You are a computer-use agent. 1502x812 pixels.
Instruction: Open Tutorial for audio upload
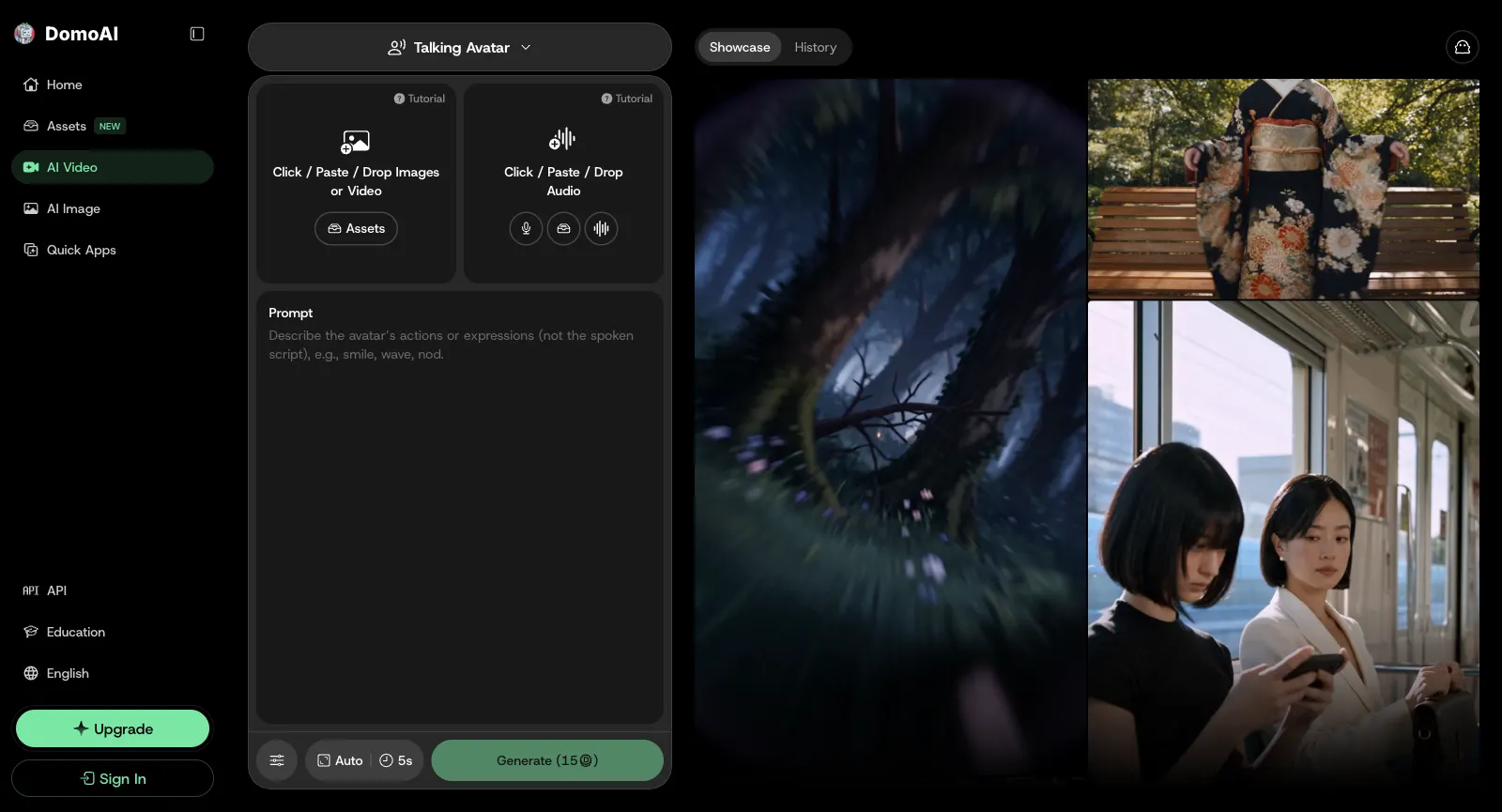click(x=627, y=99)
